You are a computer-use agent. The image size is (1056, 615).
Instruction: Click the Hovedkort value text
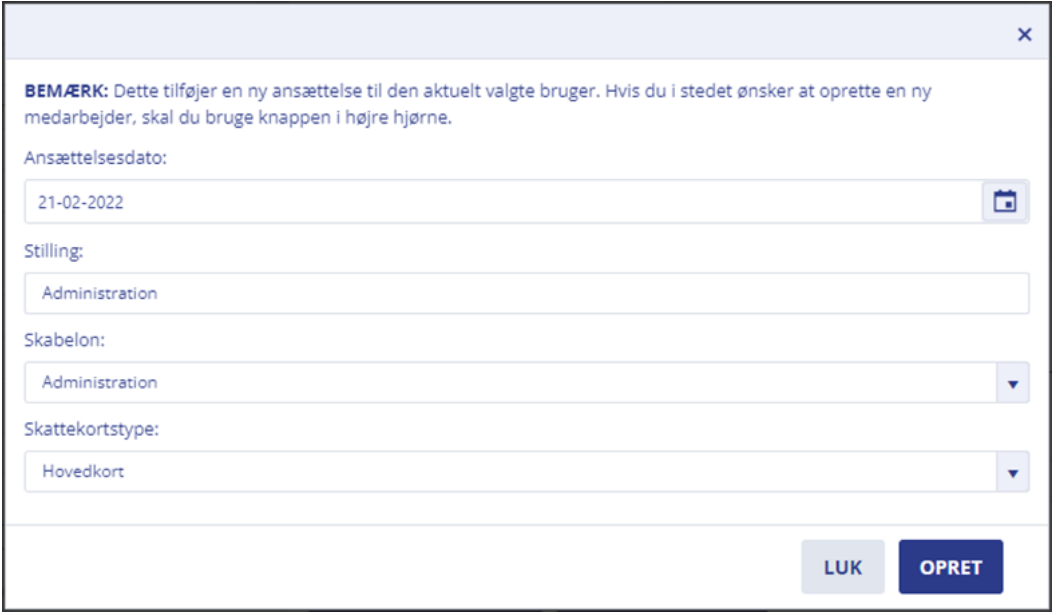[83, 472]
